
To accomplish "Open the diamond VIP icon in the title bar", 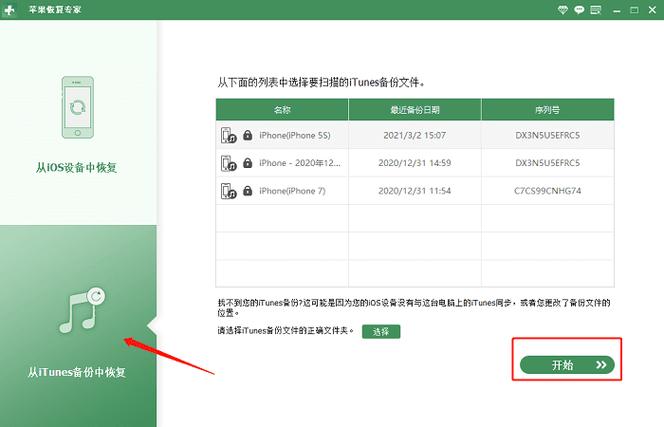I will tap(562, 10).
